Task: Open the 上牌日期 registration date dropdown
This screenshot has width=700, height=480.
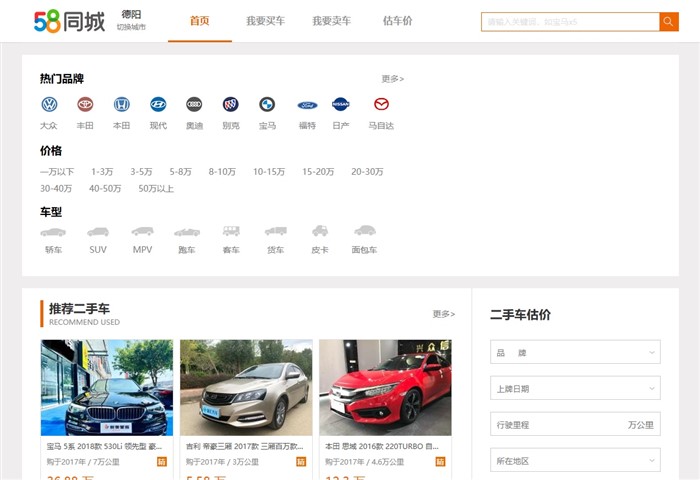Action: (x=575, y=388)
